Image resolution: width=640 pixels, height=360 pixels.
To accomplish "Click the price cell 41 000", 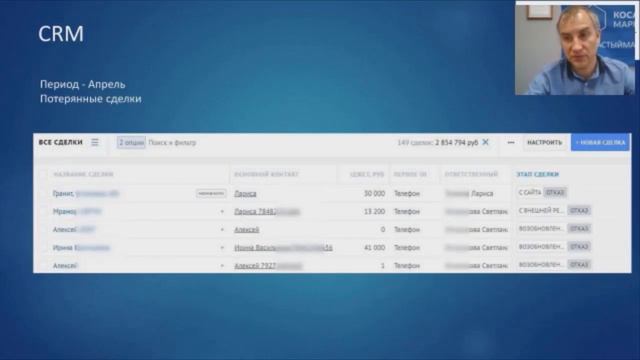I will pyautogui.click(x=374, y=248).
